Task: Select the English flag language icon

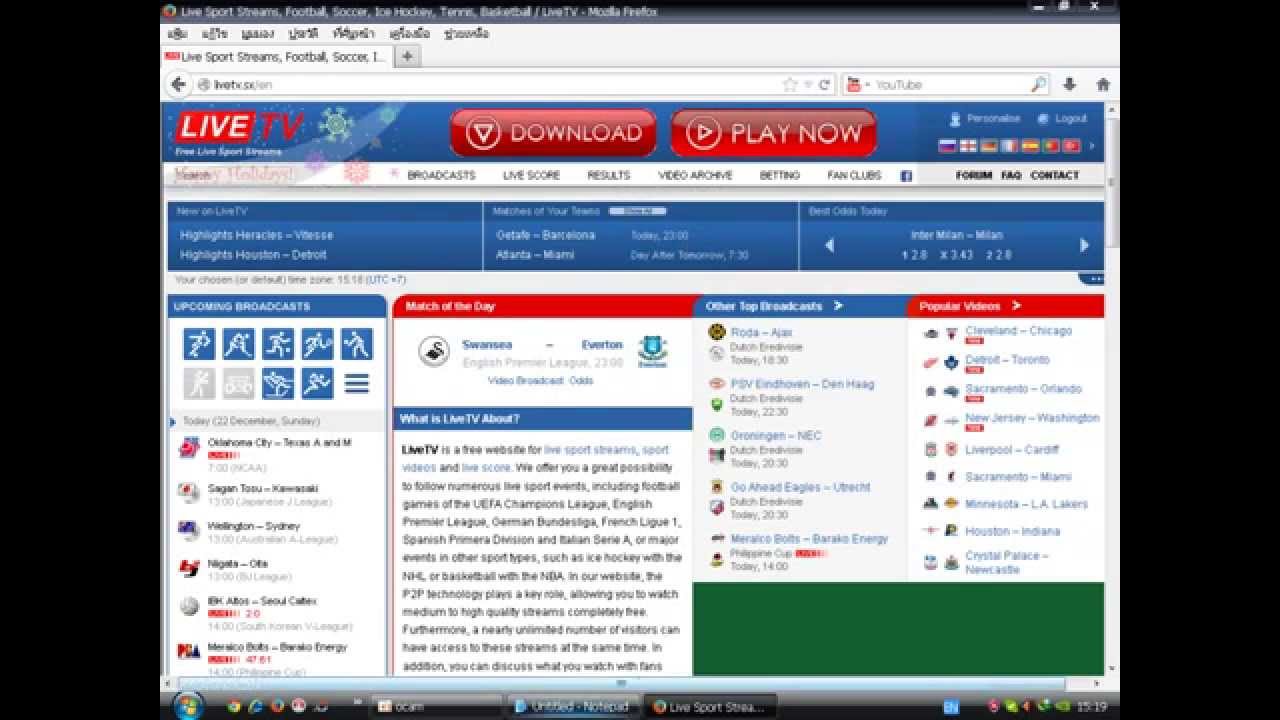Action: point(968,146)
